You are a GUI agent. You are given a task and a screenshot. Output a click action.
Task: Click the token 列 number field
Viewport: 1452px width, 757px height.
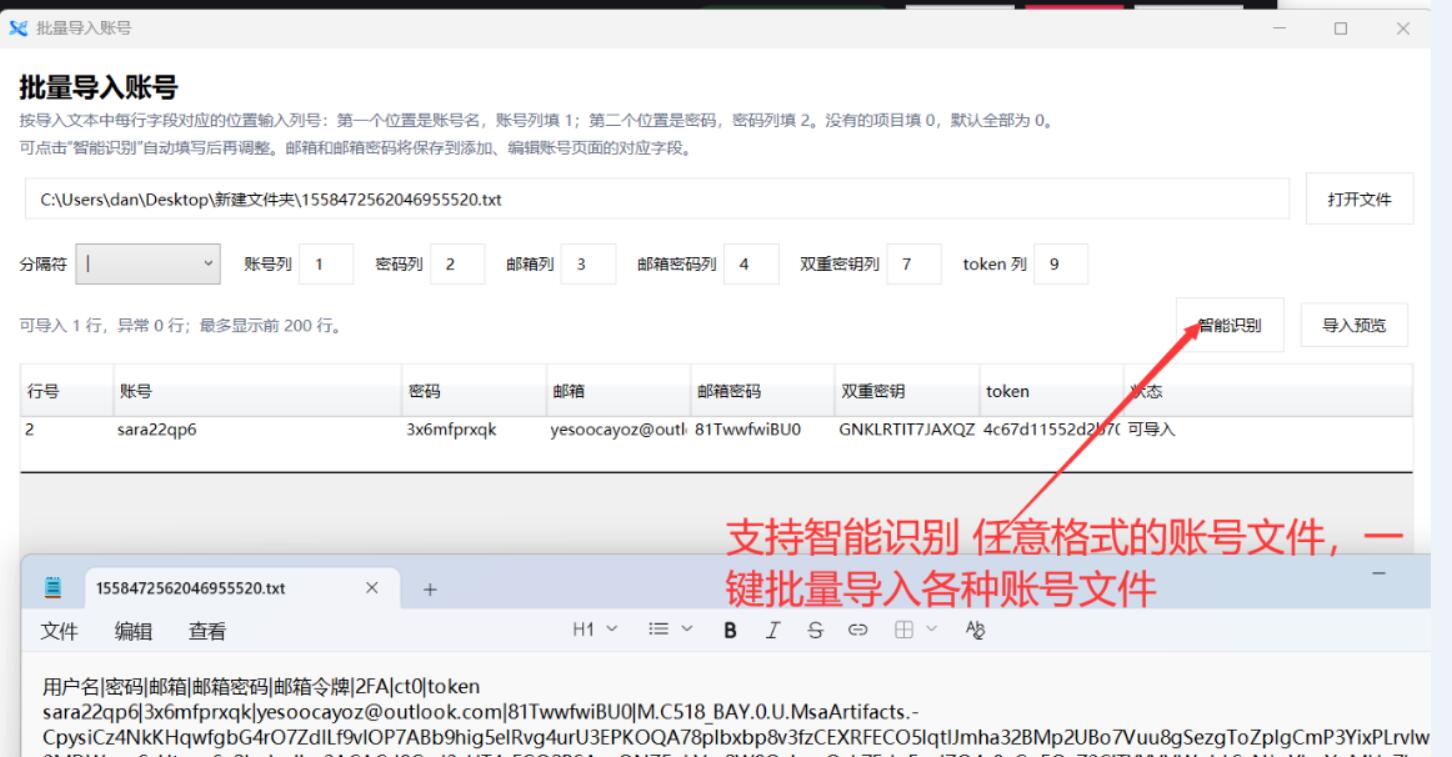tap(1061, 265)
